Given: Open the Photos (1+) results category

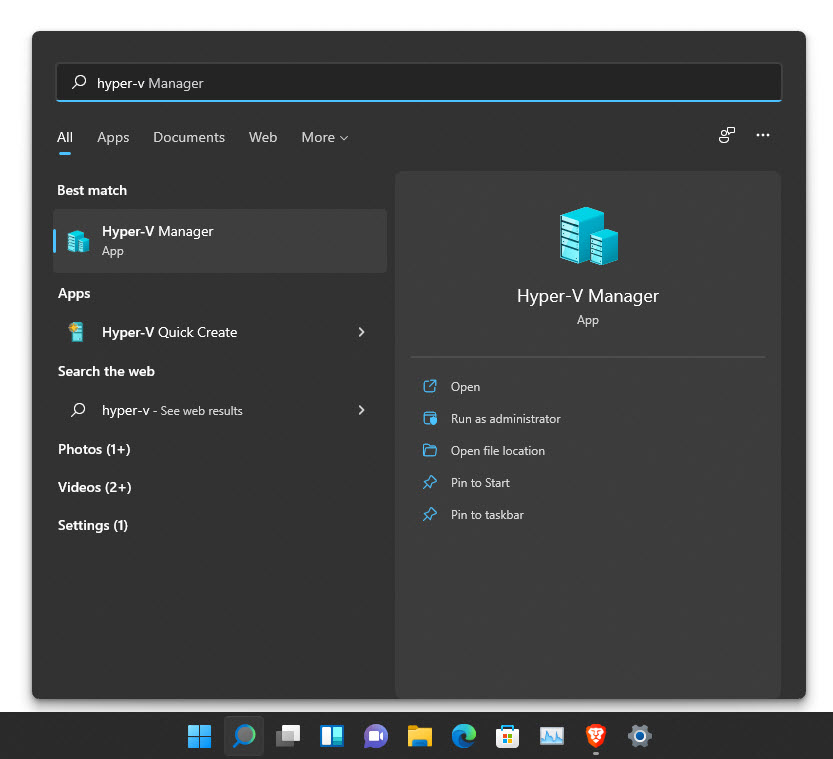Looking at the screenshot, I should point(94,449).
